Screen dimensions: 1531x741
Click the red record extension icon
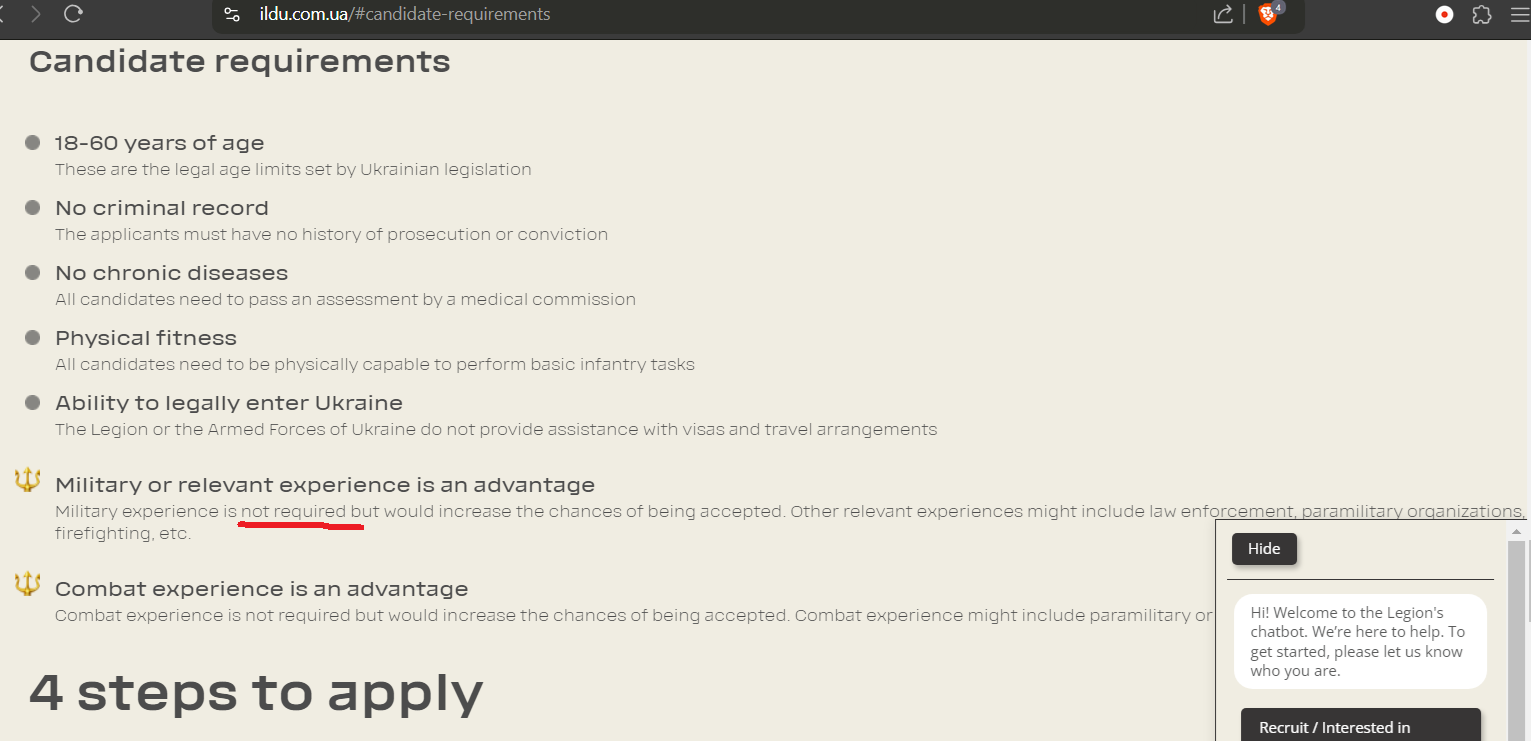click(1444, 14)
